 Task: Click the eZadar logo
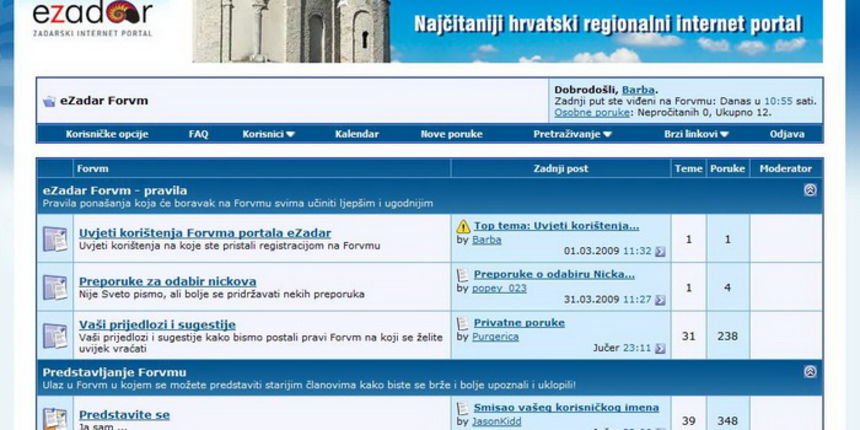92,19
